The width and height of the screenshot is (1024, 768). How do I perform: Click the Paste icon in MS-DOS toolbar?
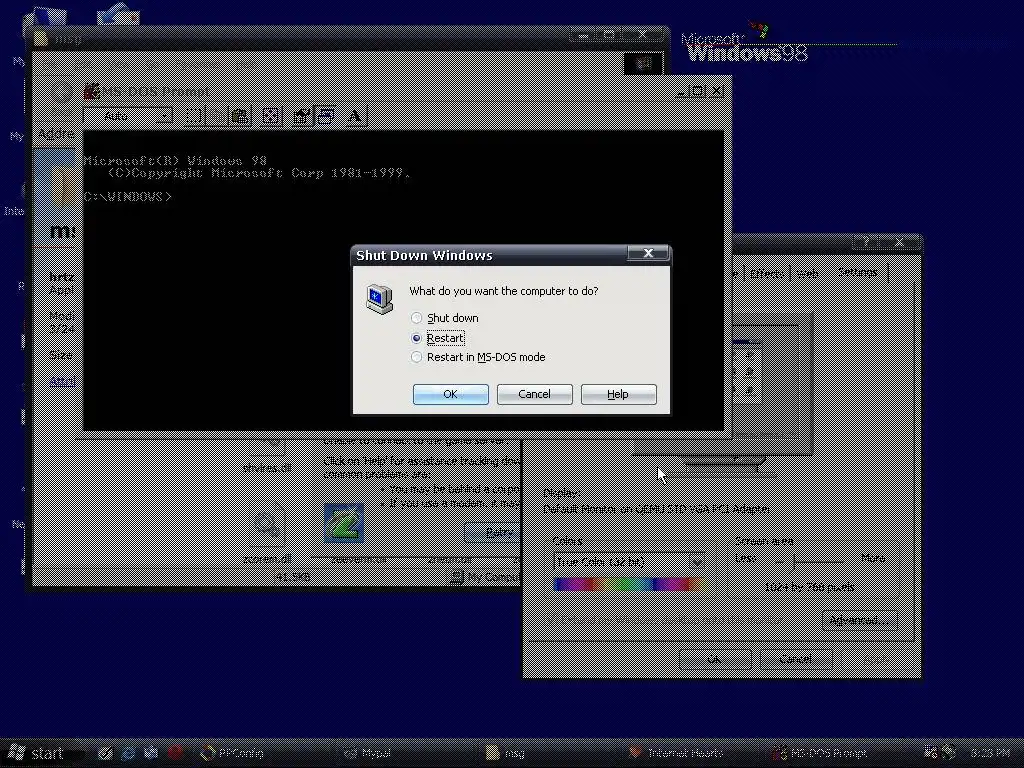click(240, 116)
